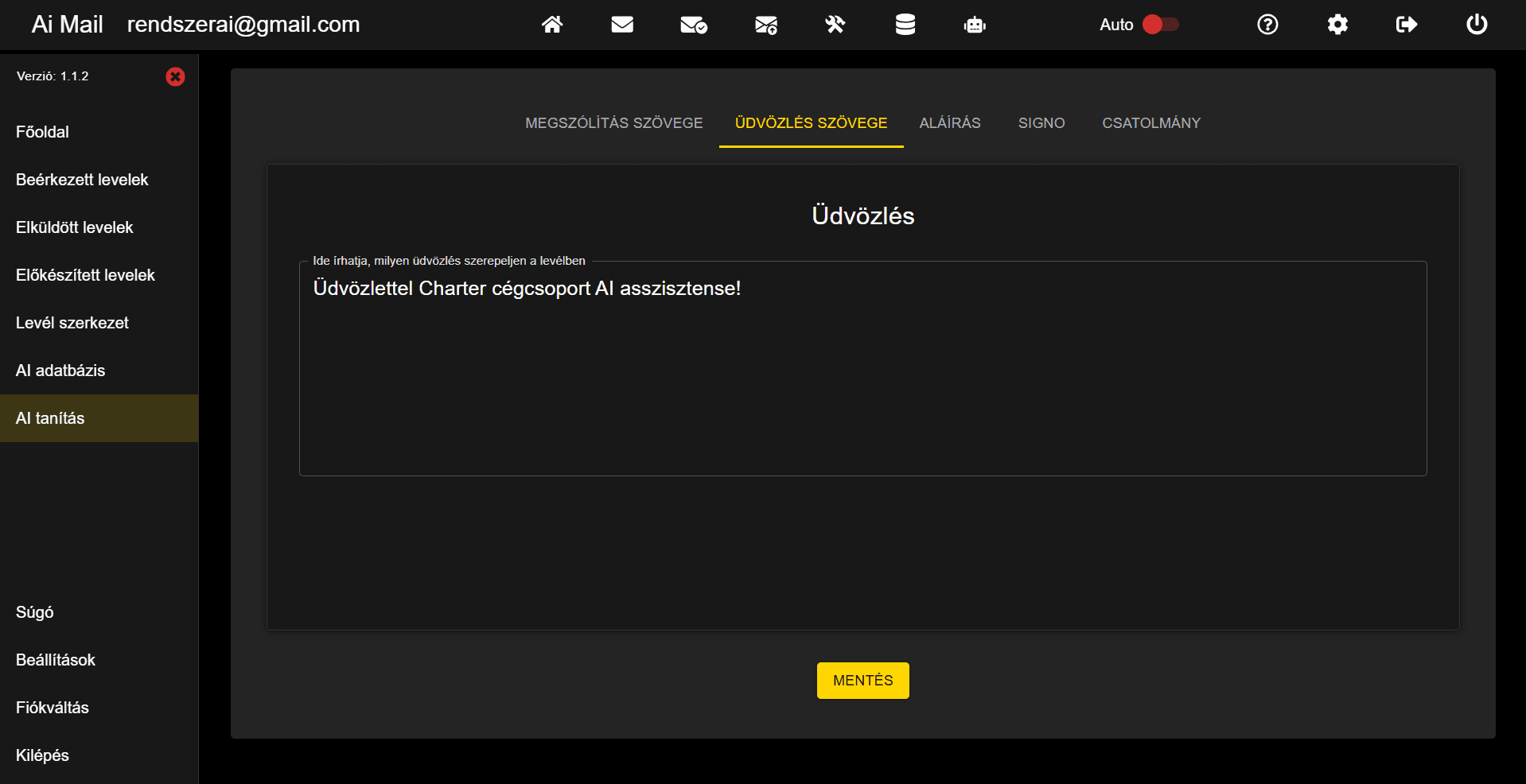This screenshot has height=784, width=1526.
Task: Open the Főoldal home icon
Action: [553, 25]
